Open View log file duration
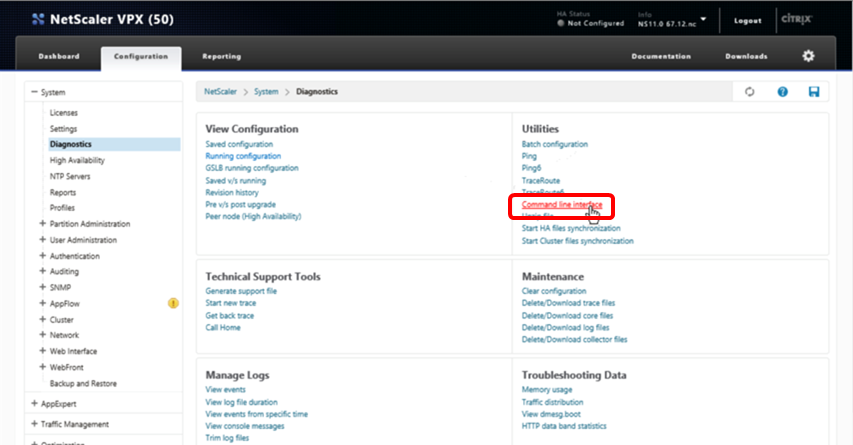 [x=242, y=402]
